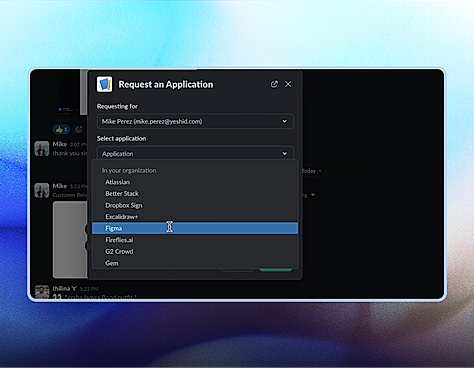This screenshot has height=368, width=474.
Task: Click the thilina sender name
Action: [x=65, y=288]
